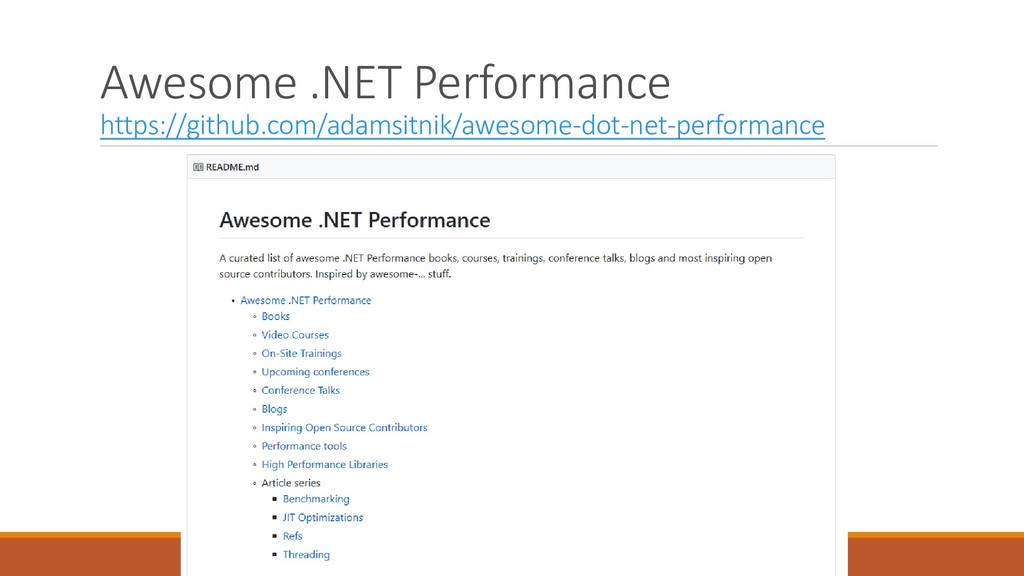Click the Blogs link
The height and width of the screenshot is (576, 1024).
point(274,409)
